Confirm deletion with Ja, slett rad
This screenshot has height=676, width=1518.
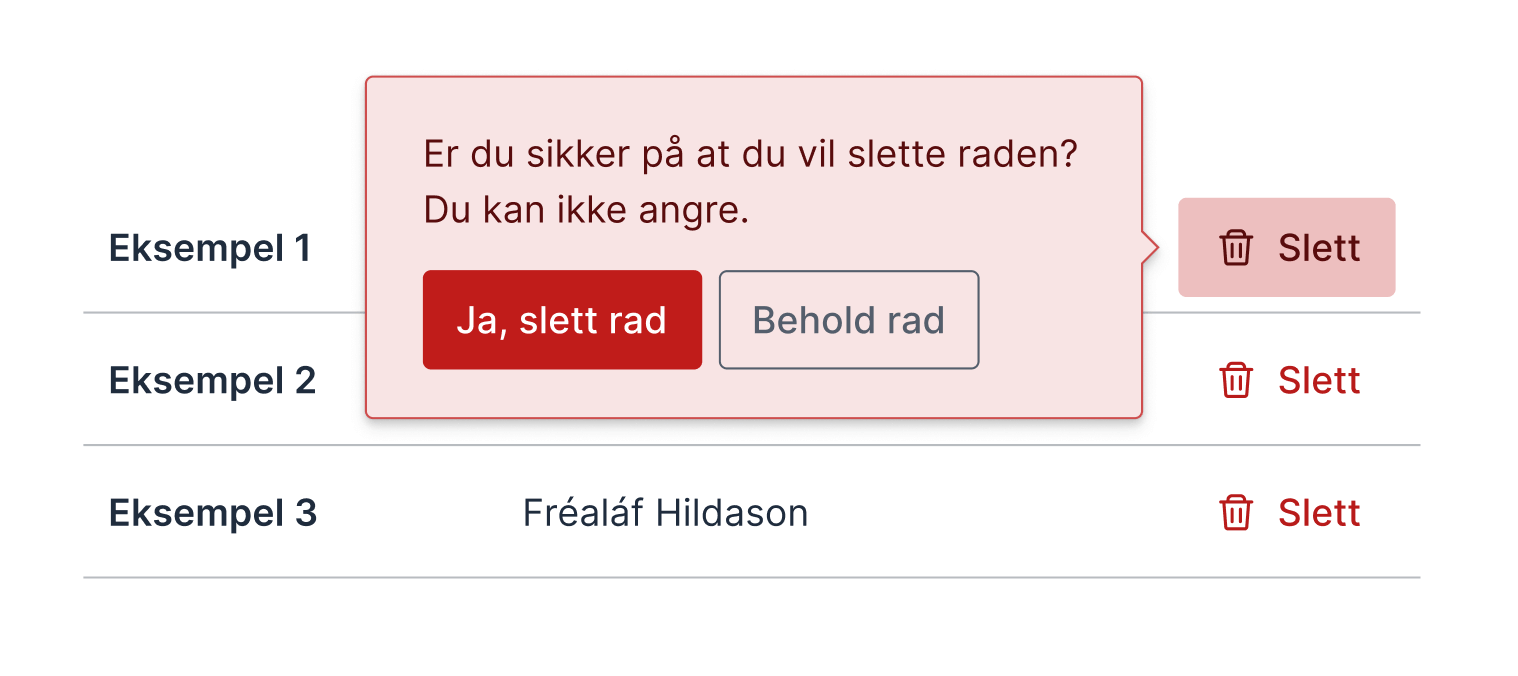click(562, 320)
